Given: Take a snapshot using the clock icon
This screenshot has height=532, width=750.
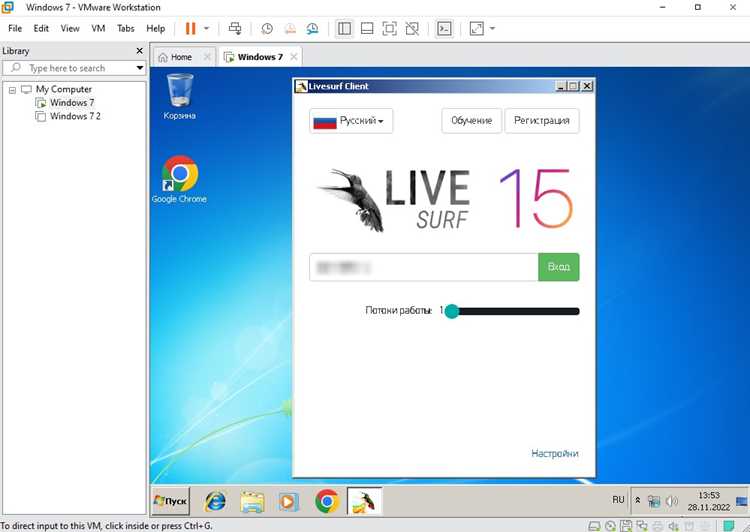Looking at the screenshot, I should pyautogui.click(x=267, y=29).
